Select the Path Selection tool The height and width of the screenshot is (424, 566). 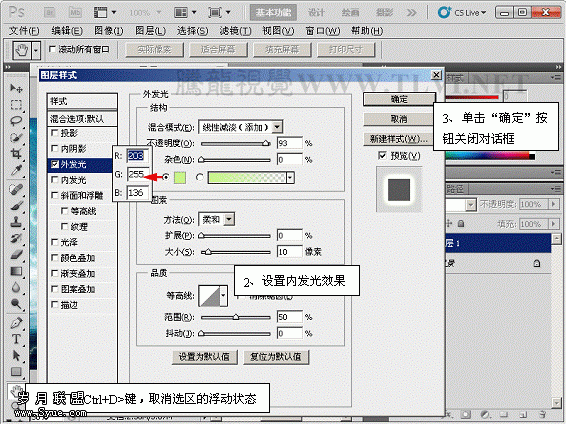pyautogui.click(x=16, y=355)
